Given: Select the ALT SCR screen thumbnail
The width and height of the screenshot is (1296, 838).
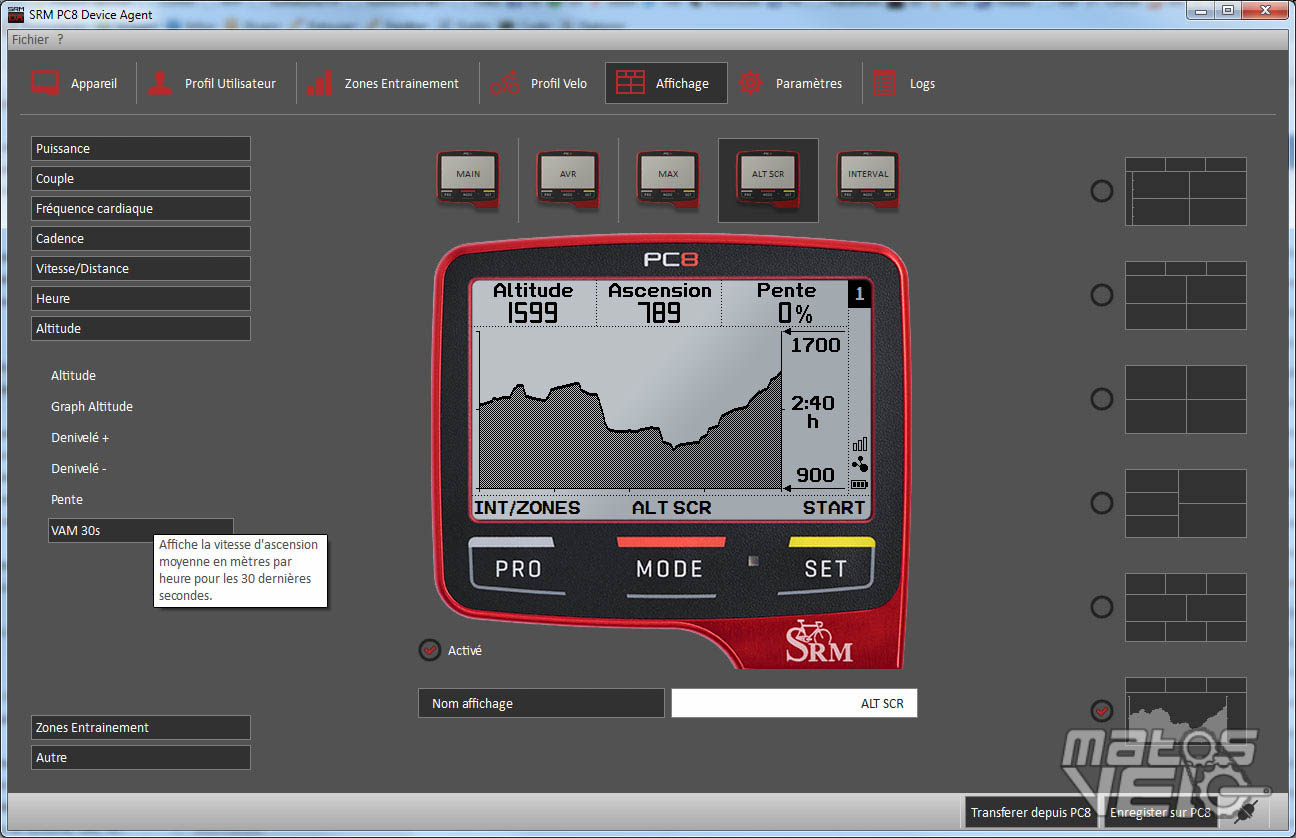Looking at the screenshot, I should coord(768,179).
